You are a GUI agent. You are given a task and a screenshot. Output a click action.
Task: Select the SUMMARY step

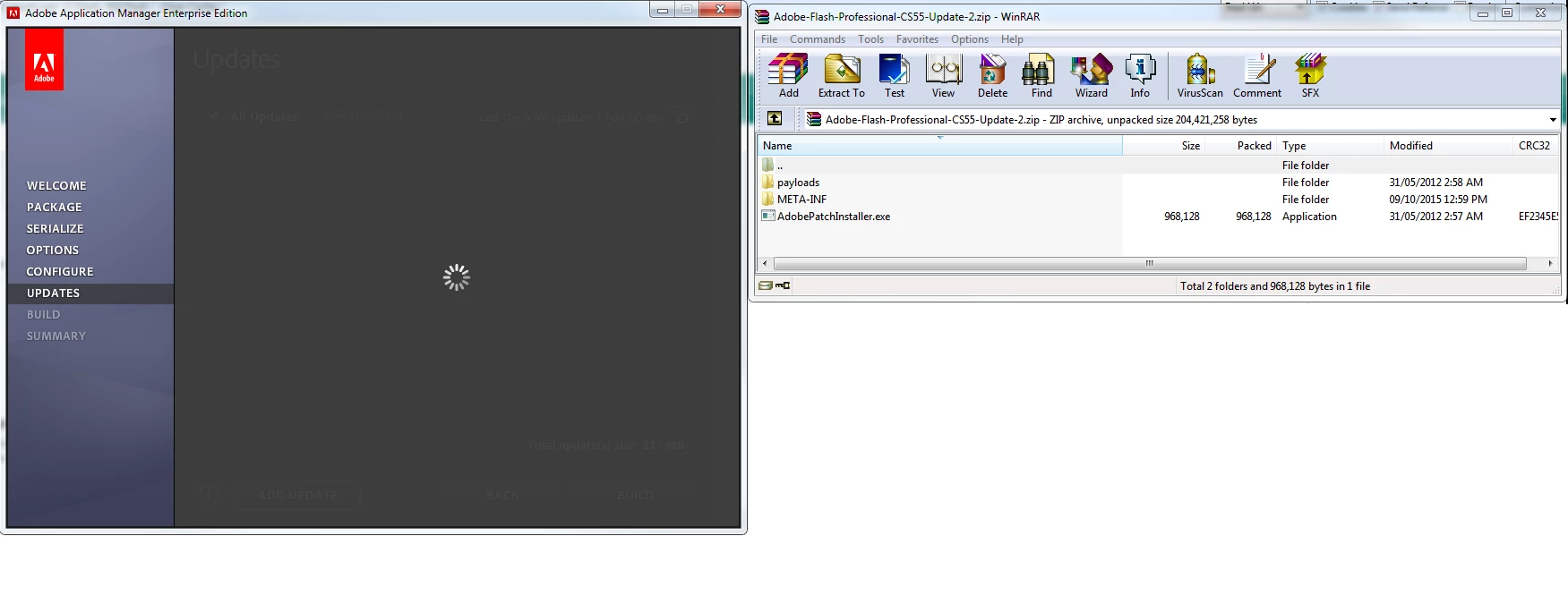[x=56, y=336]
